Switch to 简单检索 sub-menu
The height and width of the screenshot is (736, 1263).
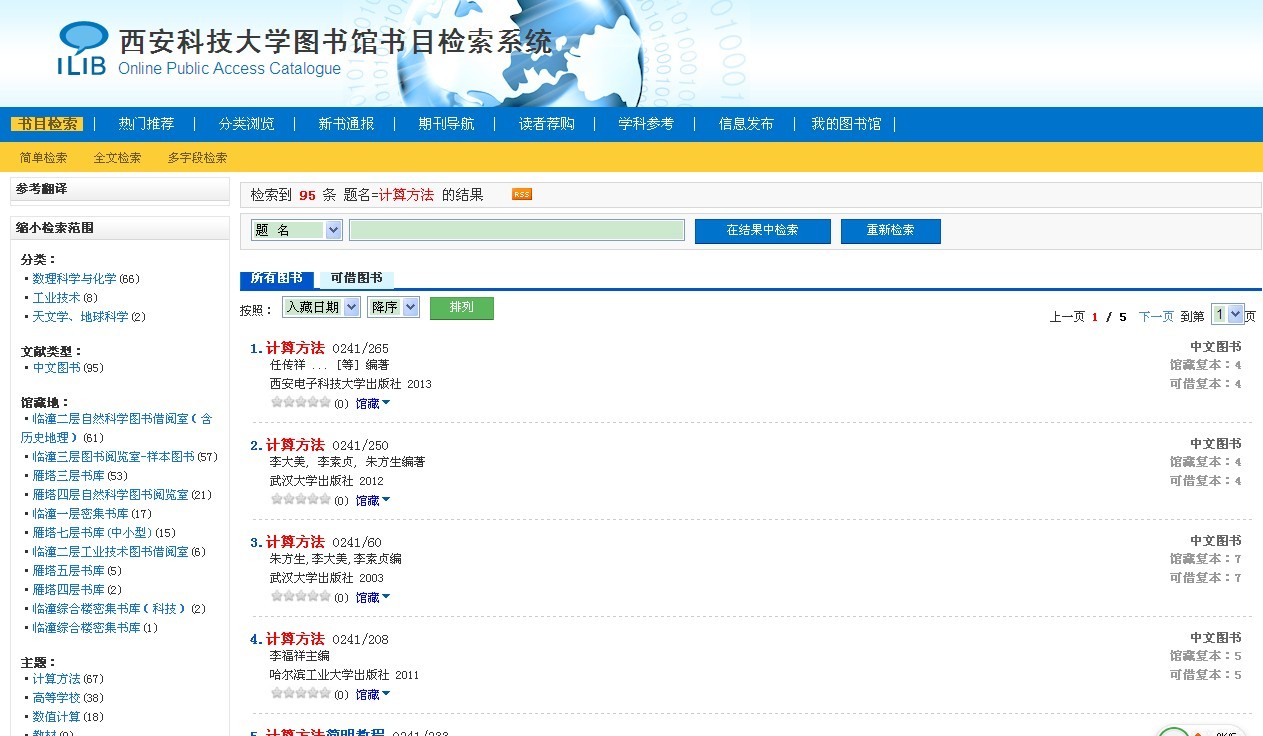tap(43, 158)
